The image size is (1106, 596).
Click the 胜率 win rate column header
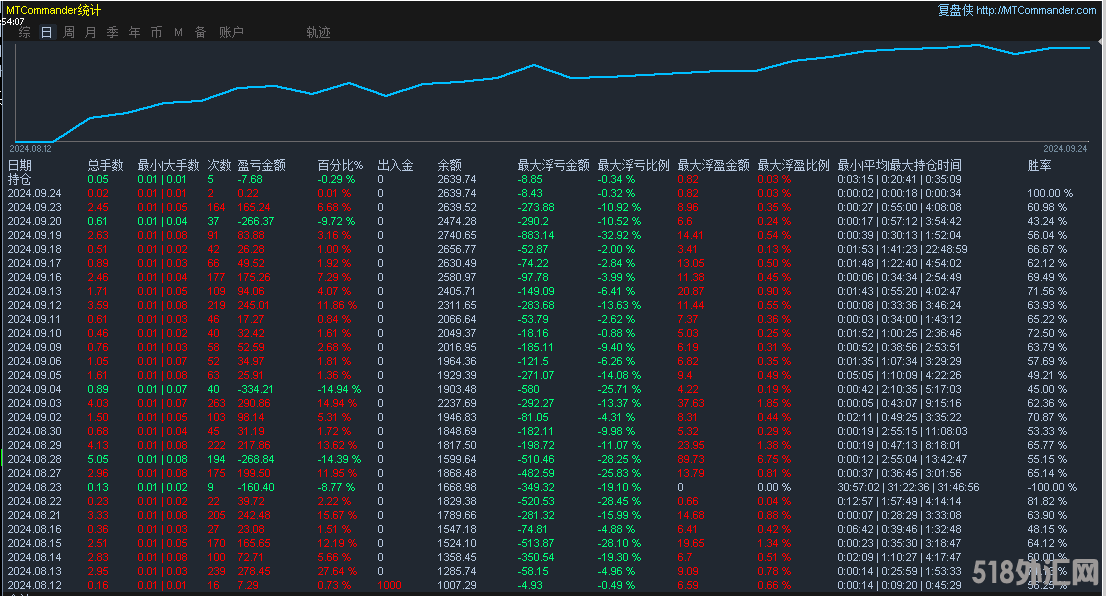pyautogui.click(x=1039, y=165)
